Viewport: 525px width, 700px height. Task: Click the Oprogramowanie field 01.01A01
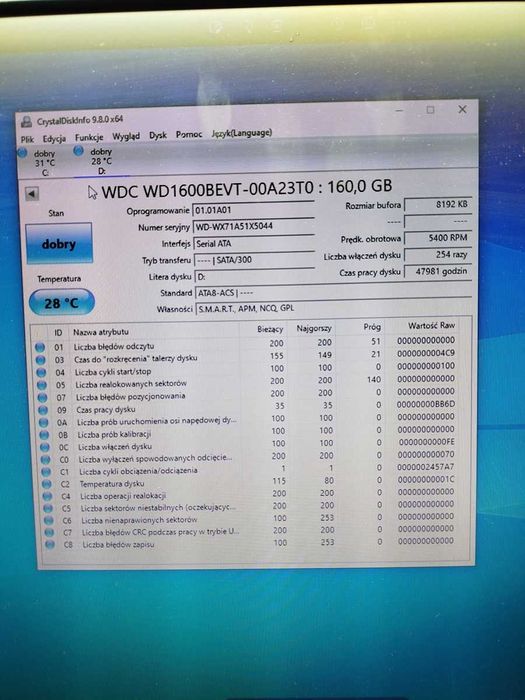(x=254, y=209)
